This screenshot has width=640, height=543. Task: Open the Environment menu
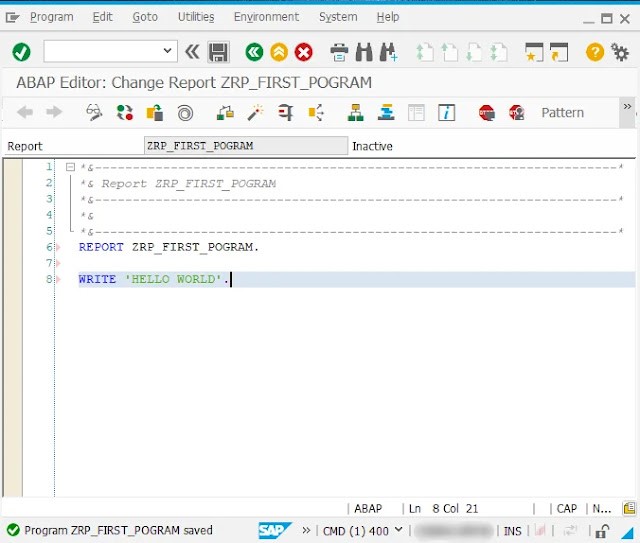tap(266, 17)
